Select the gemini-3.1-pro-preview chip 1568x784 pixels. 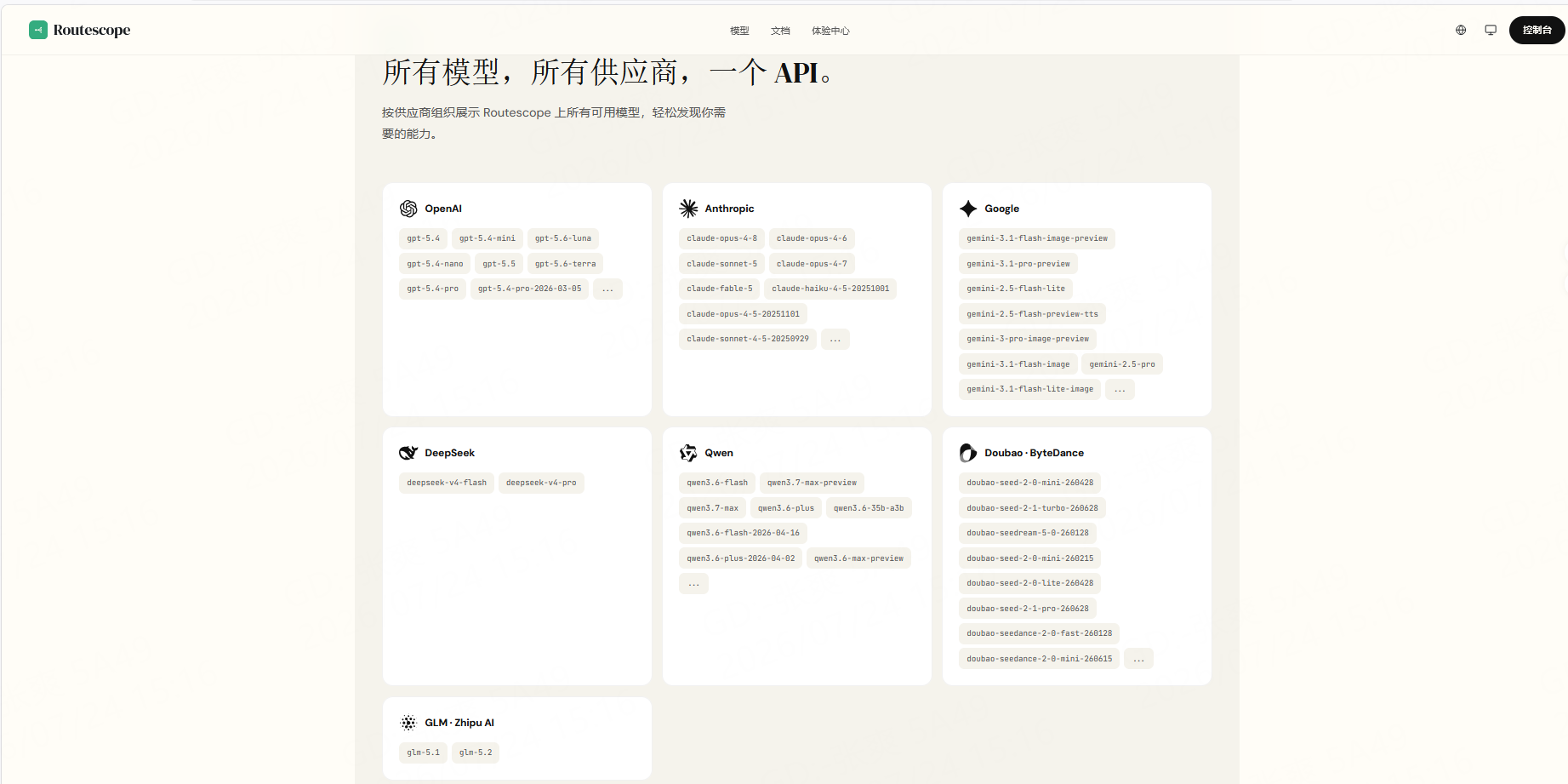click(x=1018, y=264)
